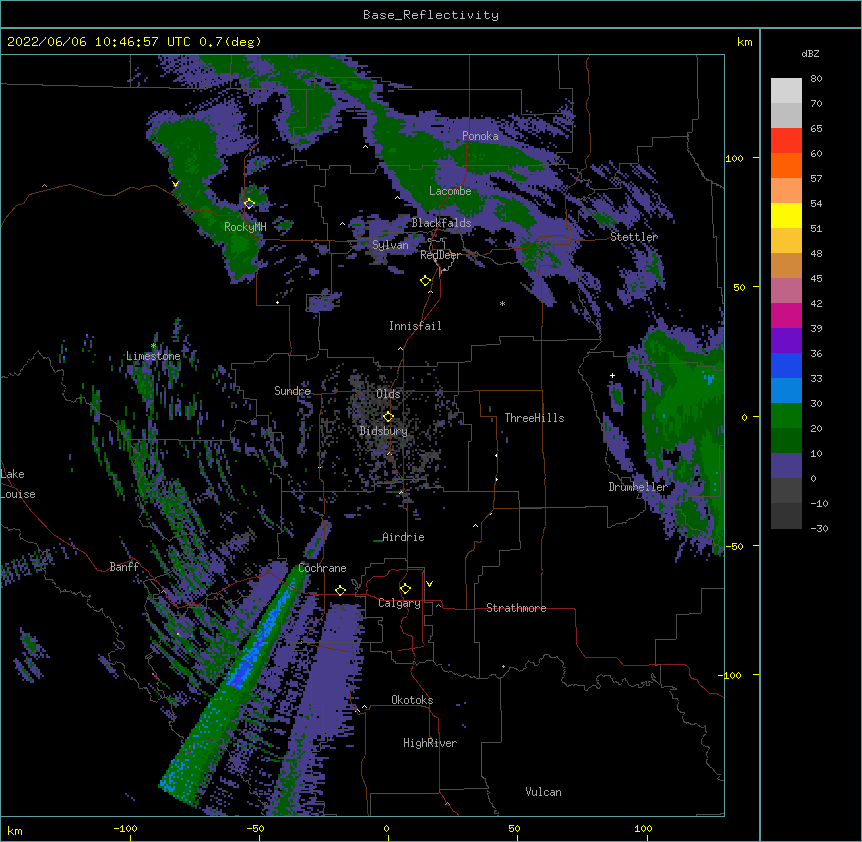Click the Lake Louise label
Viewport: 862px width, 842px height.
18,484
